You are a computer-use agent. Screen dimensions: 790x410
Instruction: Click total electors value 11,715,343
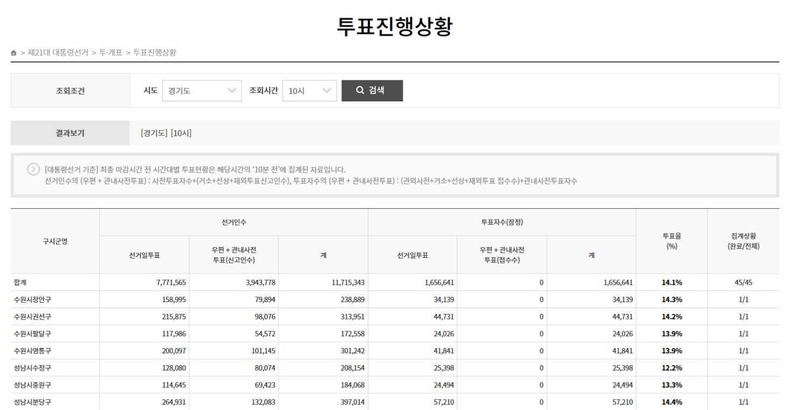click(348, 283)
